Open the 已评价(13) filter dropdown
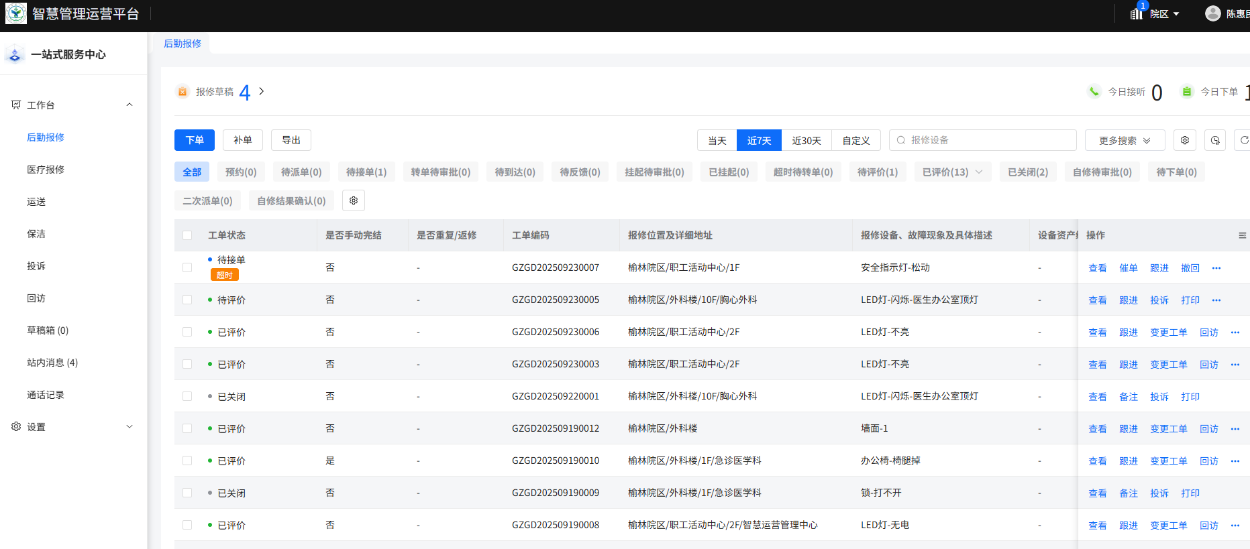 pyautogui.click(x=951, y=172)
